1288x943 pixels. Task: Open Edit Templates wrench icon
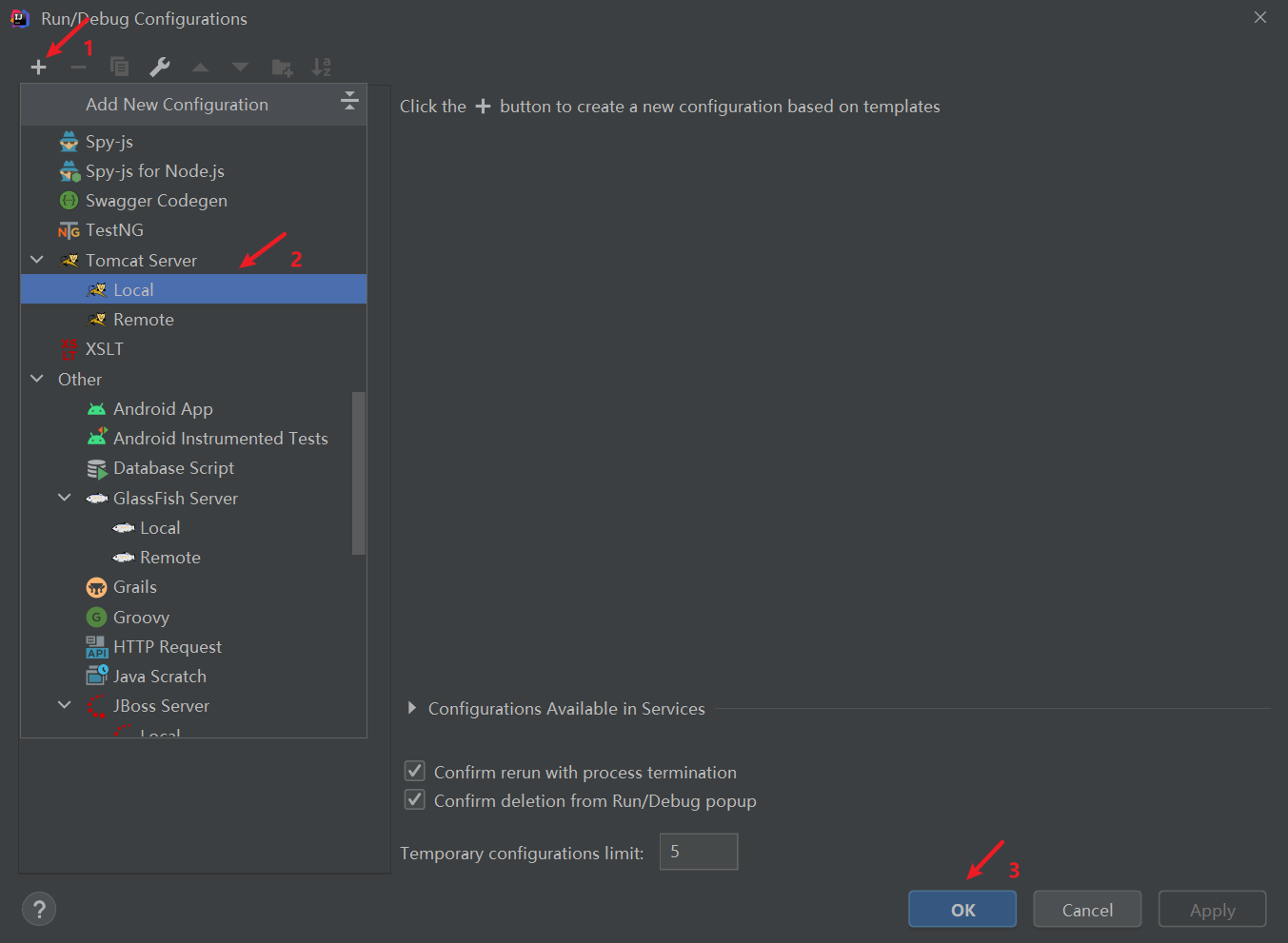(x=160, y=67)
